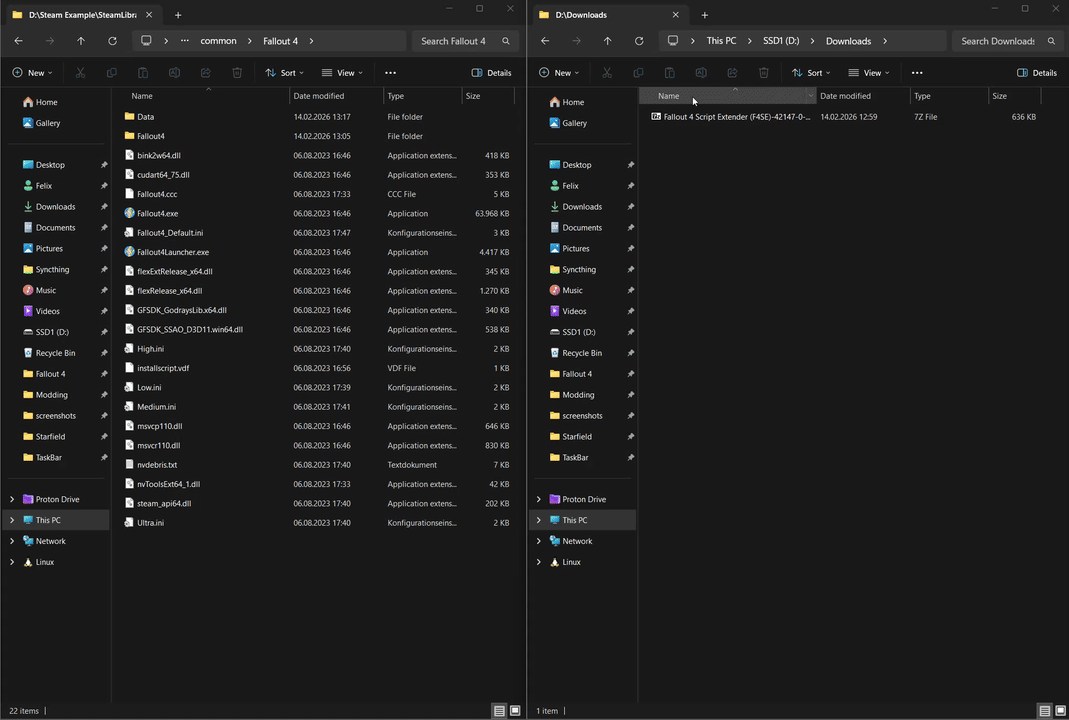The height and width of the screenshot is (720, 1069).
Task: Click the Fallout 4 breadcrumb in the path bar
Action: 280,41
